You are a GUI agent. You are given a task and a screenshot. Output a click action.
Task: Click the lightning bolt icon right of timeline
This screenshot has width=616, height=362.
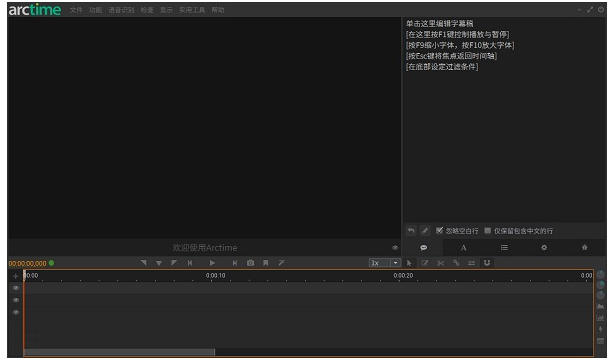pos(601,329)
